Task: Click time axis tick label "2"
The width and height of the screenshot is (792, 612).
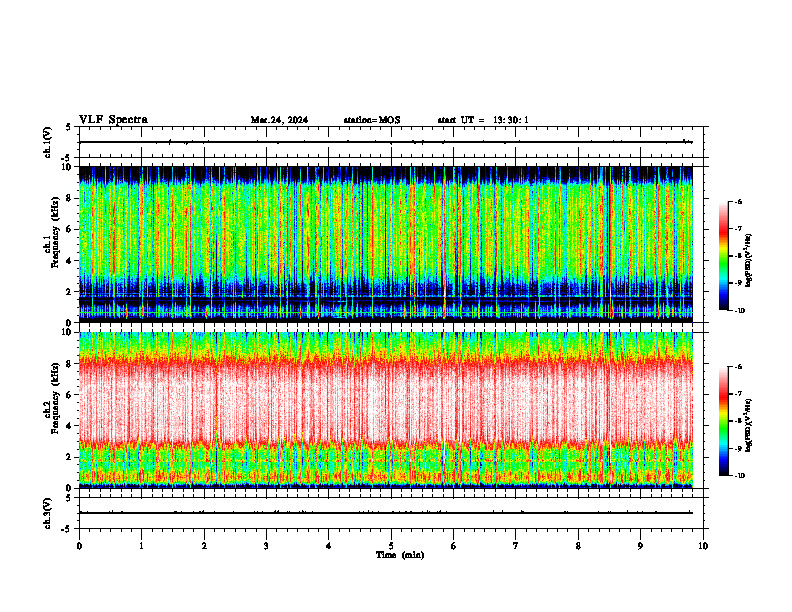Action: pos(204,546)
